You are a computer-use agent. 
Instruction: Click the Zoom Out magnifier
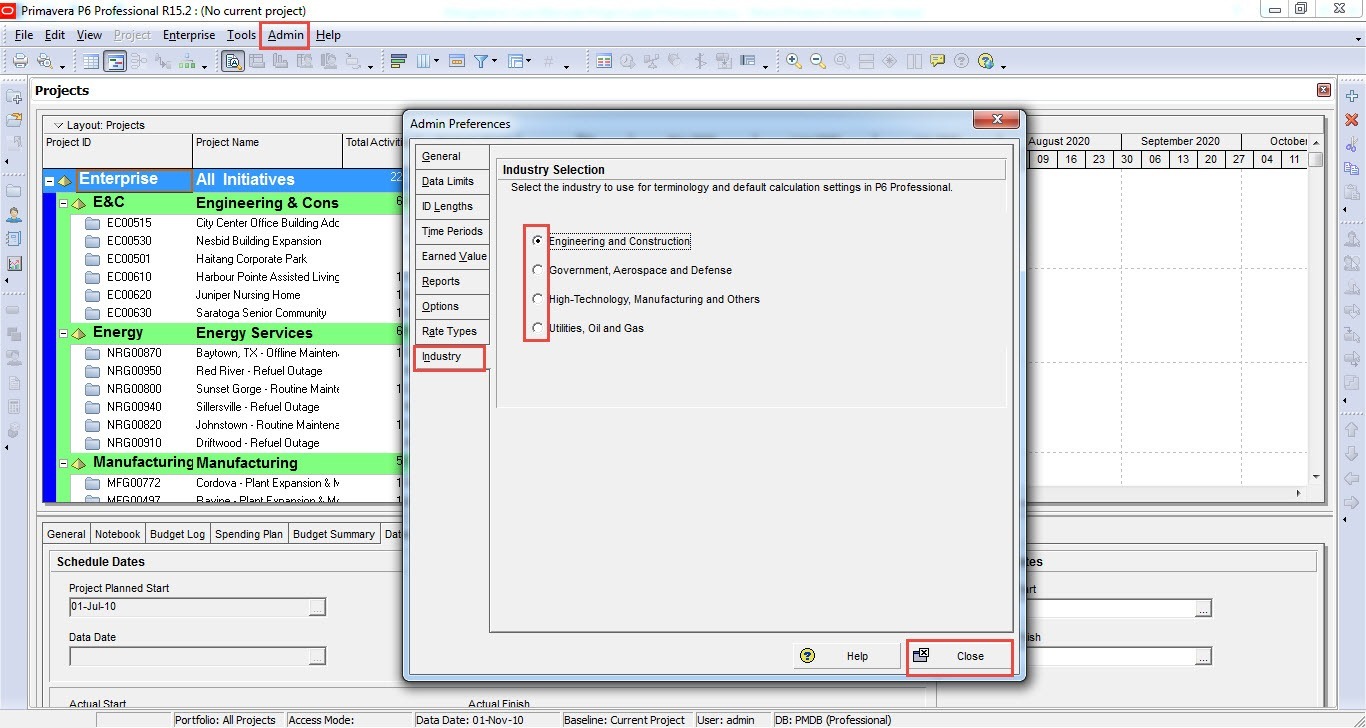[818, 61]
